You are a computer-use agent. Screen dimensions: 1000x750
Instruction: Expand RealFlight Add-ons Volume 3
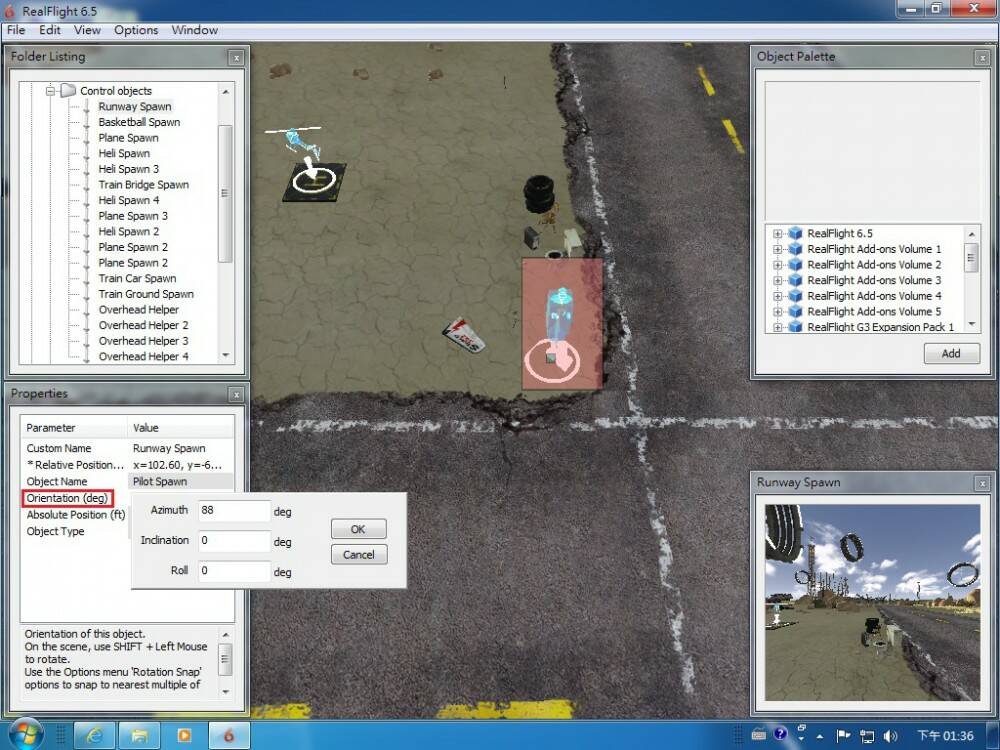point(777,281)
